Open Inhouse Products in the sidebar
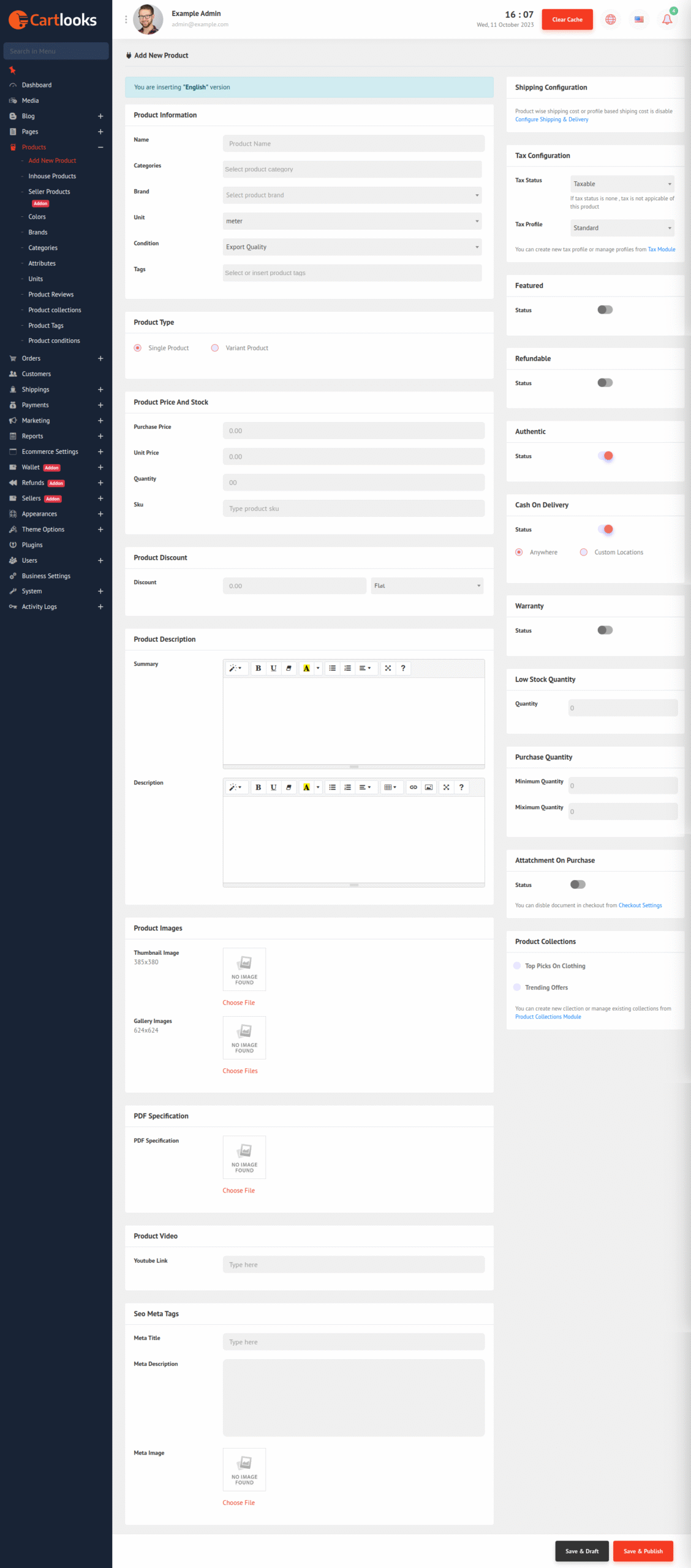This screenshot has height=1568, width=691. coord(52,176)
